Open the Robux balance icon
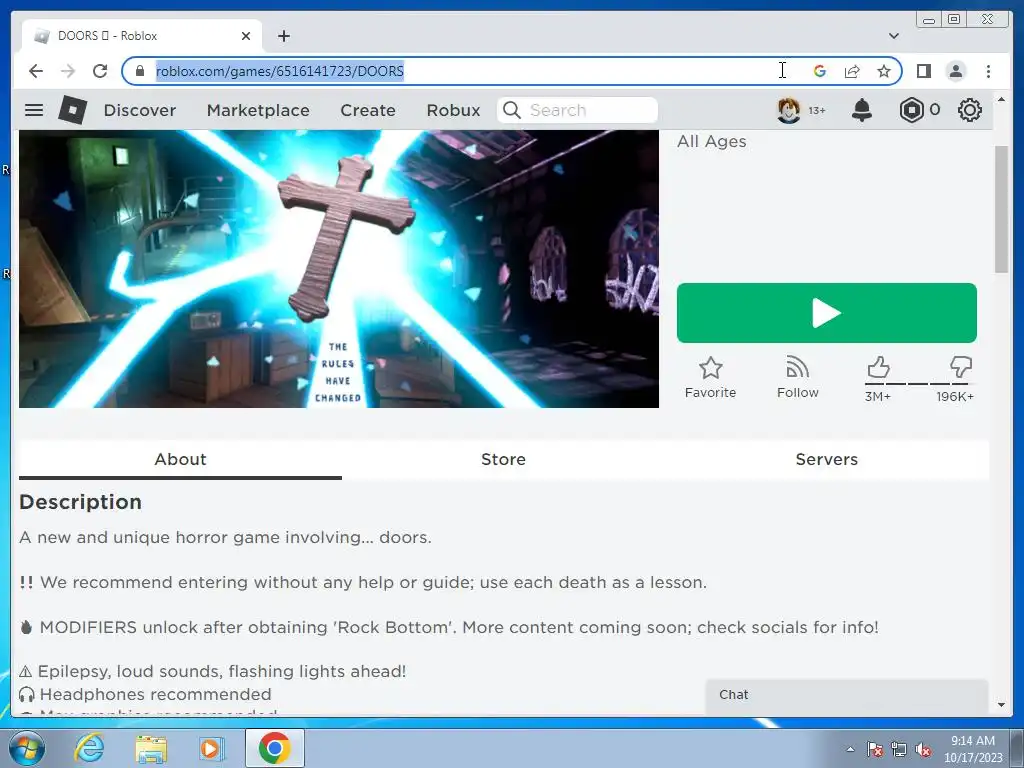 912,110
